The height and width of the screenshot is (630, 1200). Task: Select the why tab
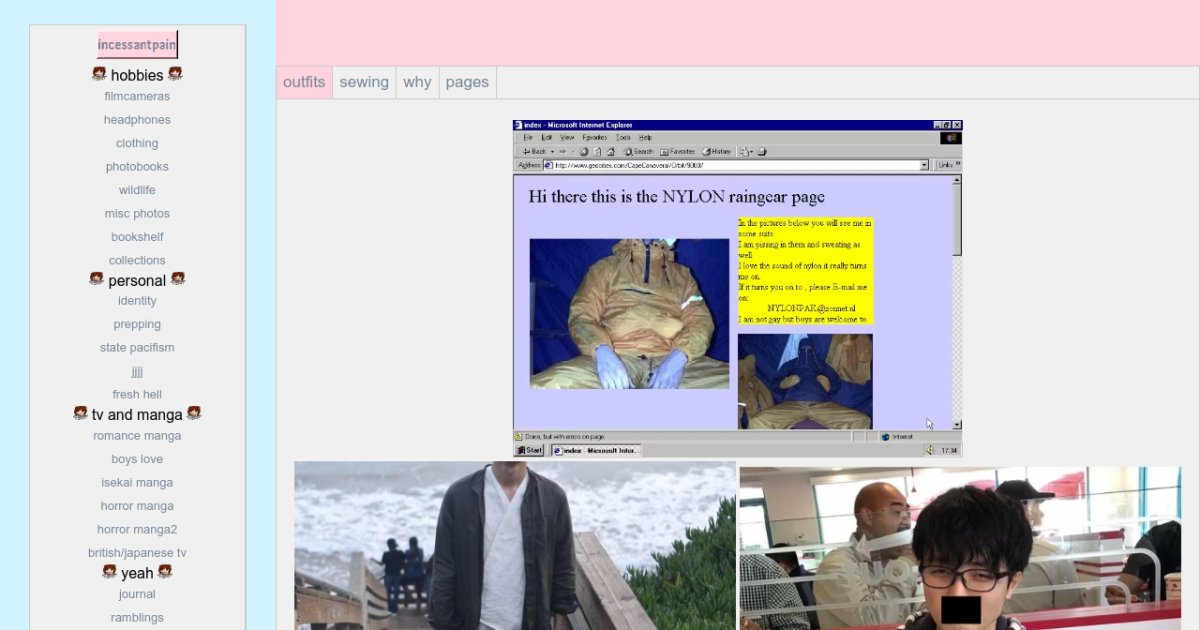point(417,82)
